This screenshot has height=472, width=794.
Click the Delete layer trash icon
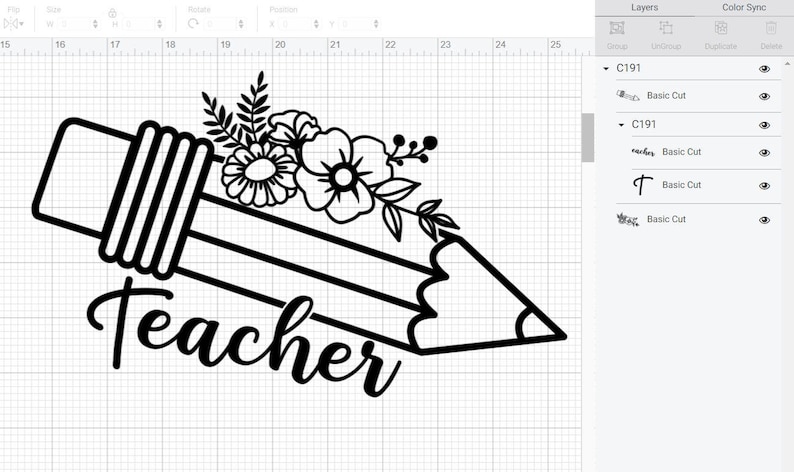click(771, 28)
